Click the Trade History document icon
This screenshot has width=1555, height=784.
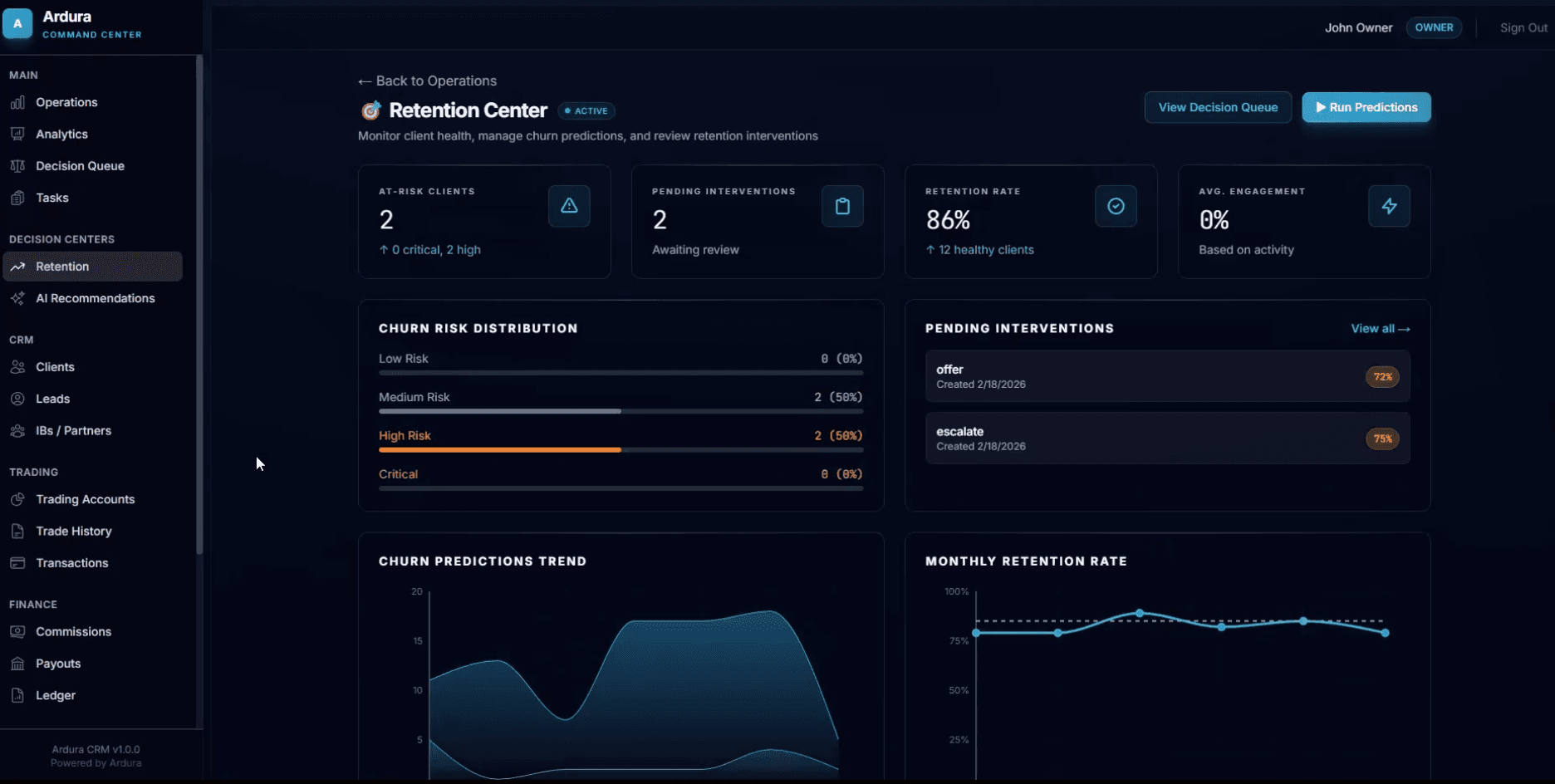coord(17,531)
